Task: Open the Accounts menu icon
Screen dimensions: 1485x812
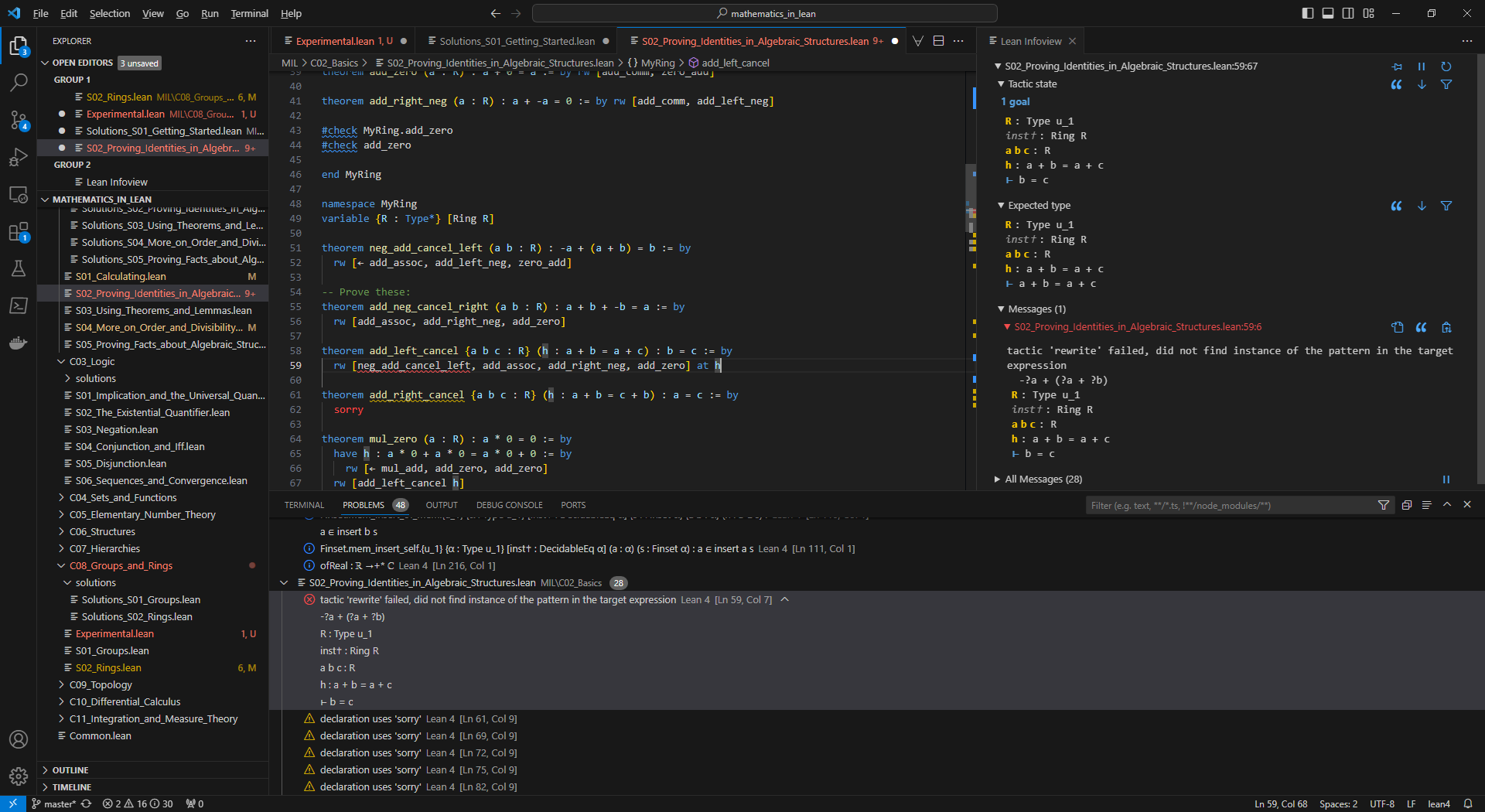Action: point(19,739)
